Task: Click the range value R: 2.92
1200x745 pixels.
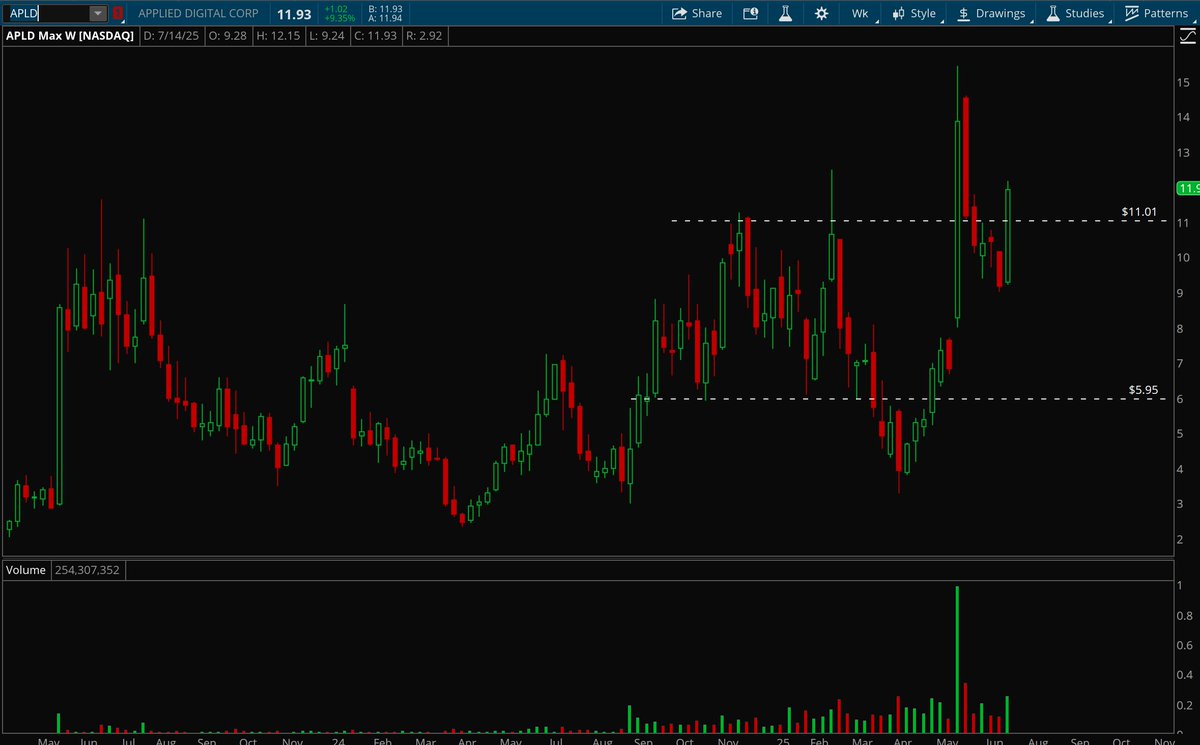Action: (x=423, y=36)
